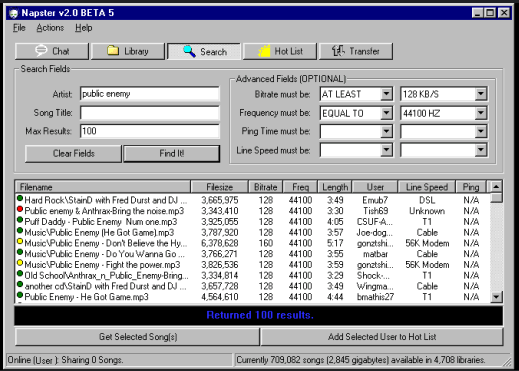Click green dot beside Public Enemy (He Got Game).mp3
The height and width of the screenshot is (371, 519).
20,231
